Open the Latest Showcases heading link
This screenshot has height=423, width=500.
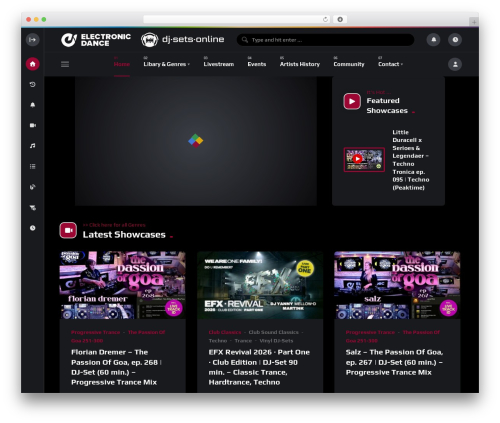[x=124, y=235]
